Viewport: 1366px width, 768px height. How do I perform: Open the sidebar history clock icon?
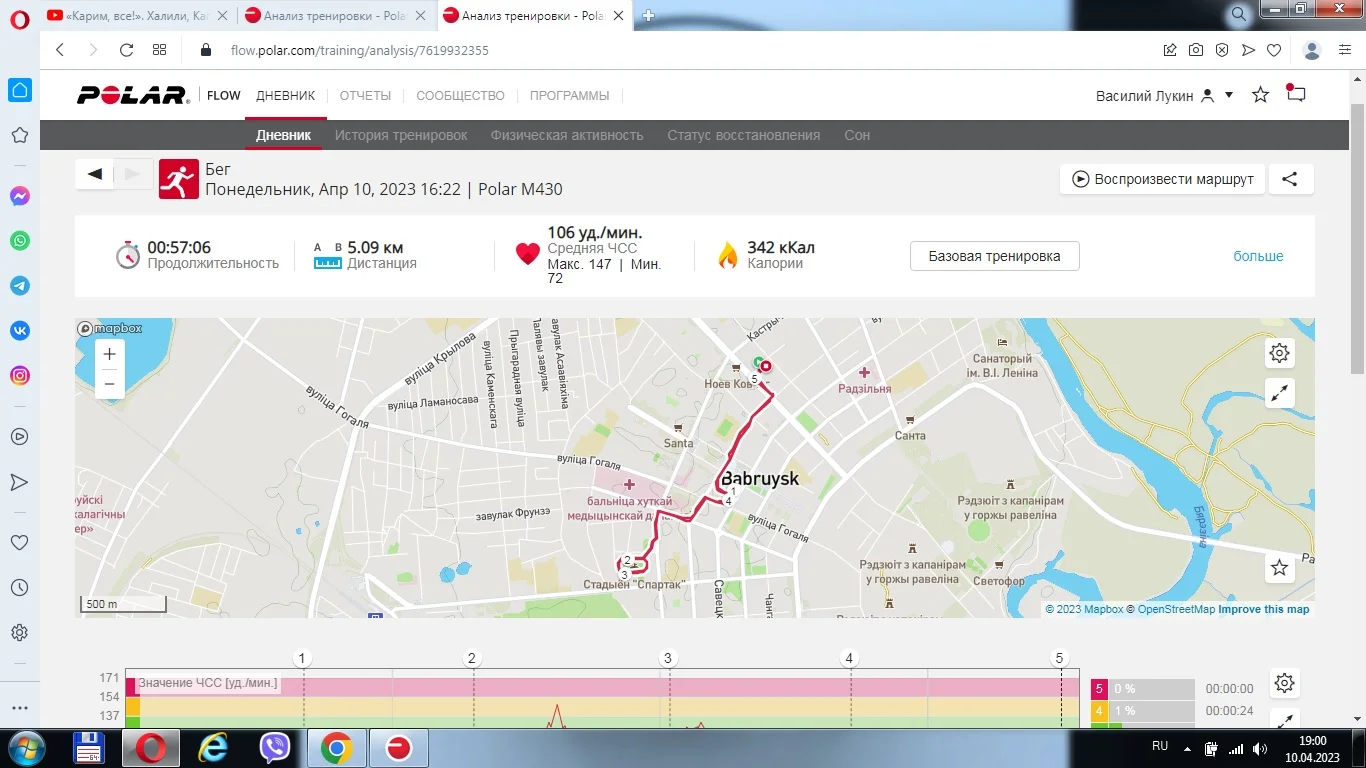(20, 588)
